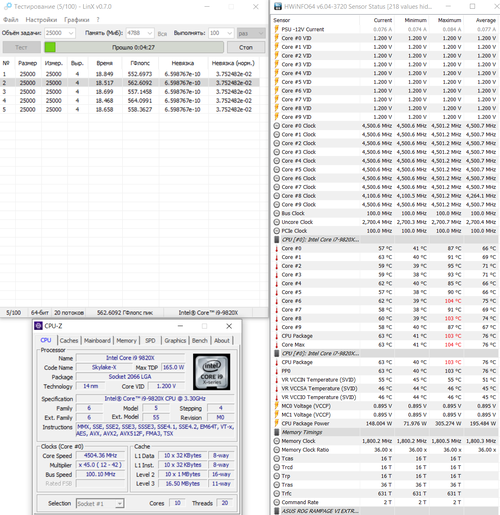Click the thermometer icon beside Core #0 temperature

(x=276, y=248)
